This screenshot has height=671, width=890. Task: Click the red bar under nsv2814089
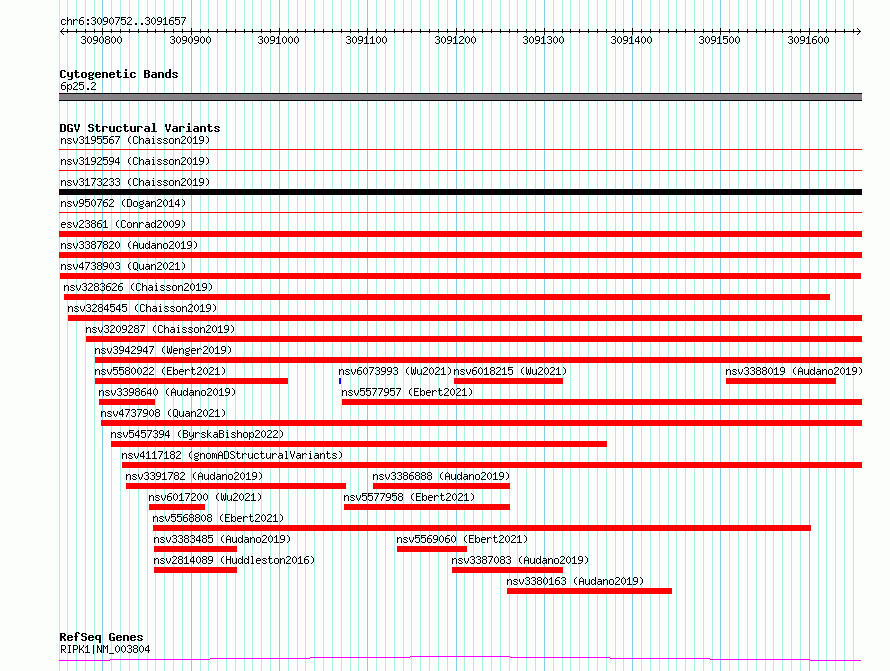point(195,570)
